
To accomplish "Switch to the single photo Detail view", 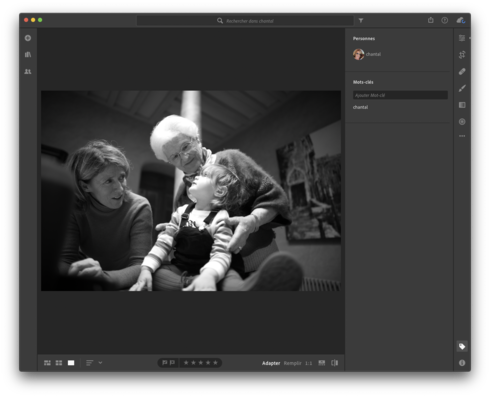I will [x=71, y=363].
